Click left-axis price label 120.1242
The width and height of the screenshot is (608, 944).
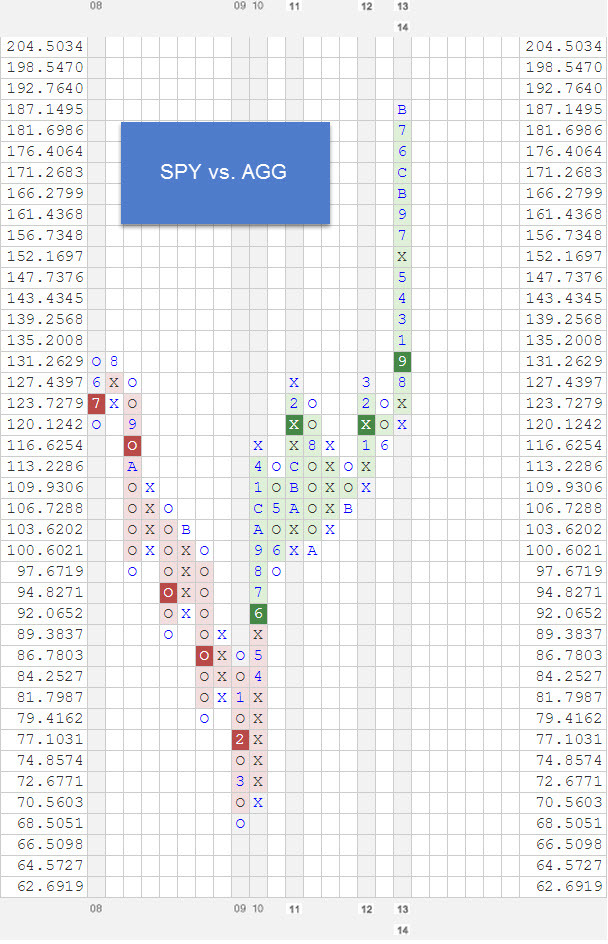[x=45, y=424]
